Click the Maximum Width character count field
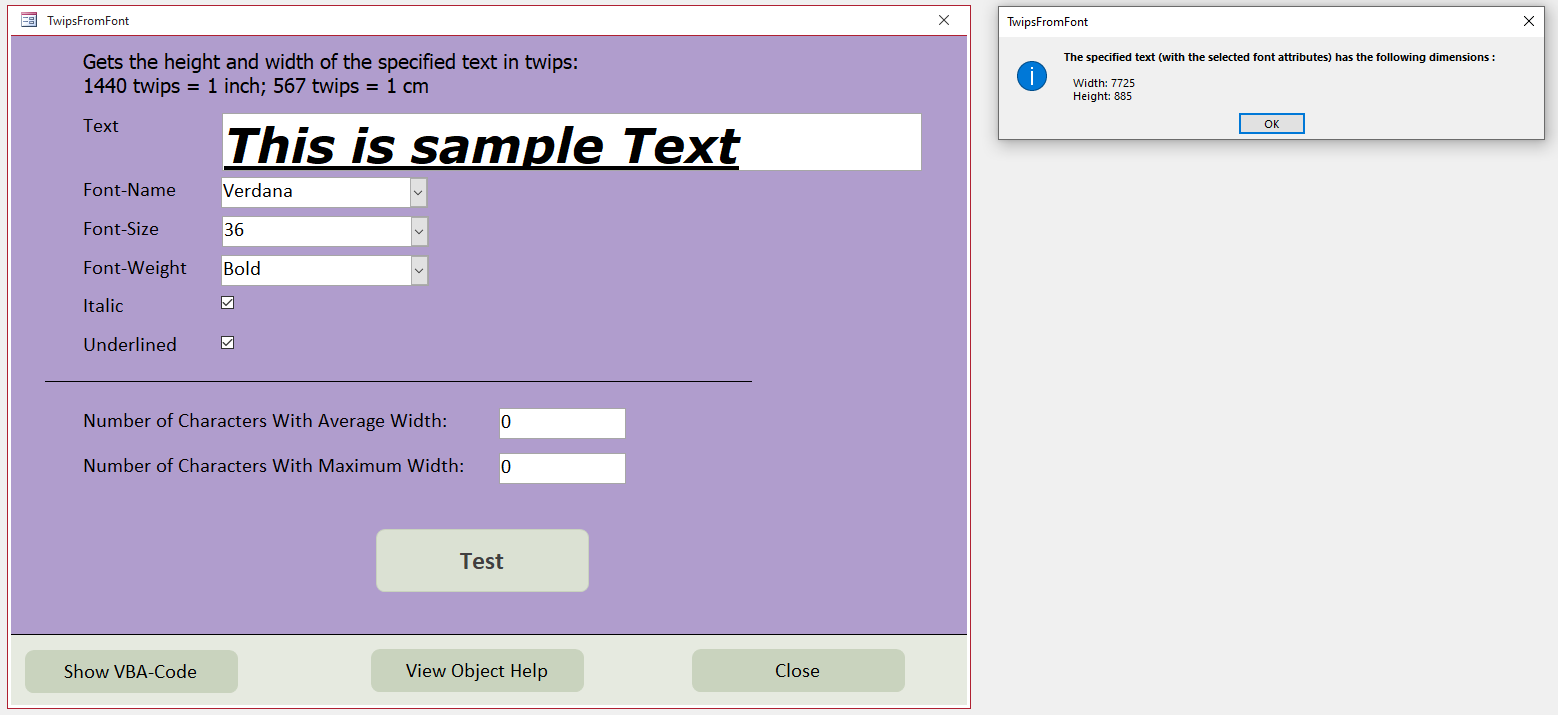The width and height of the screenshot is (1558, 715). coord(562,468)
